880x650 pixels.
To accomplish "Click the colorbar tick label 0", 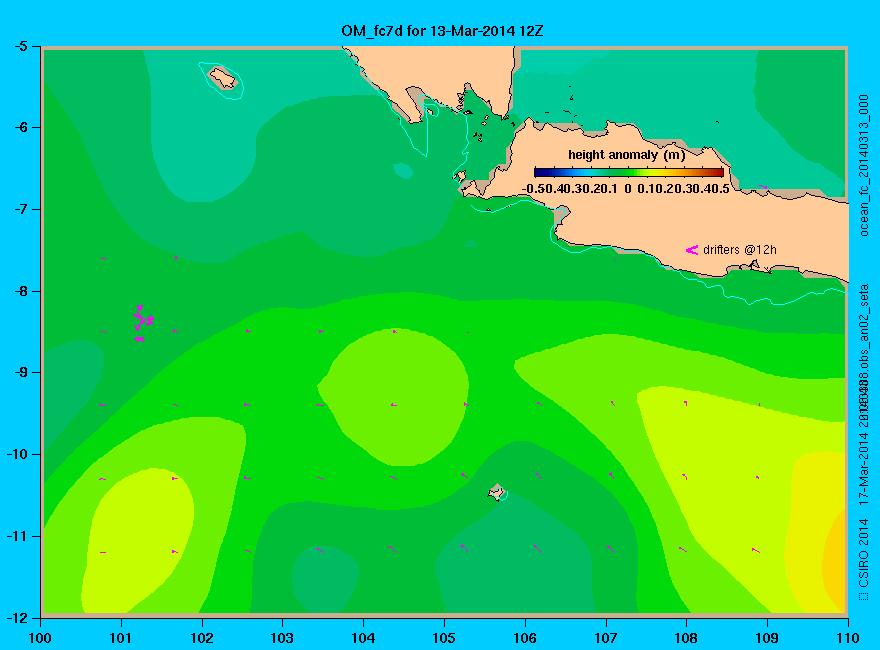I will 627,189.
